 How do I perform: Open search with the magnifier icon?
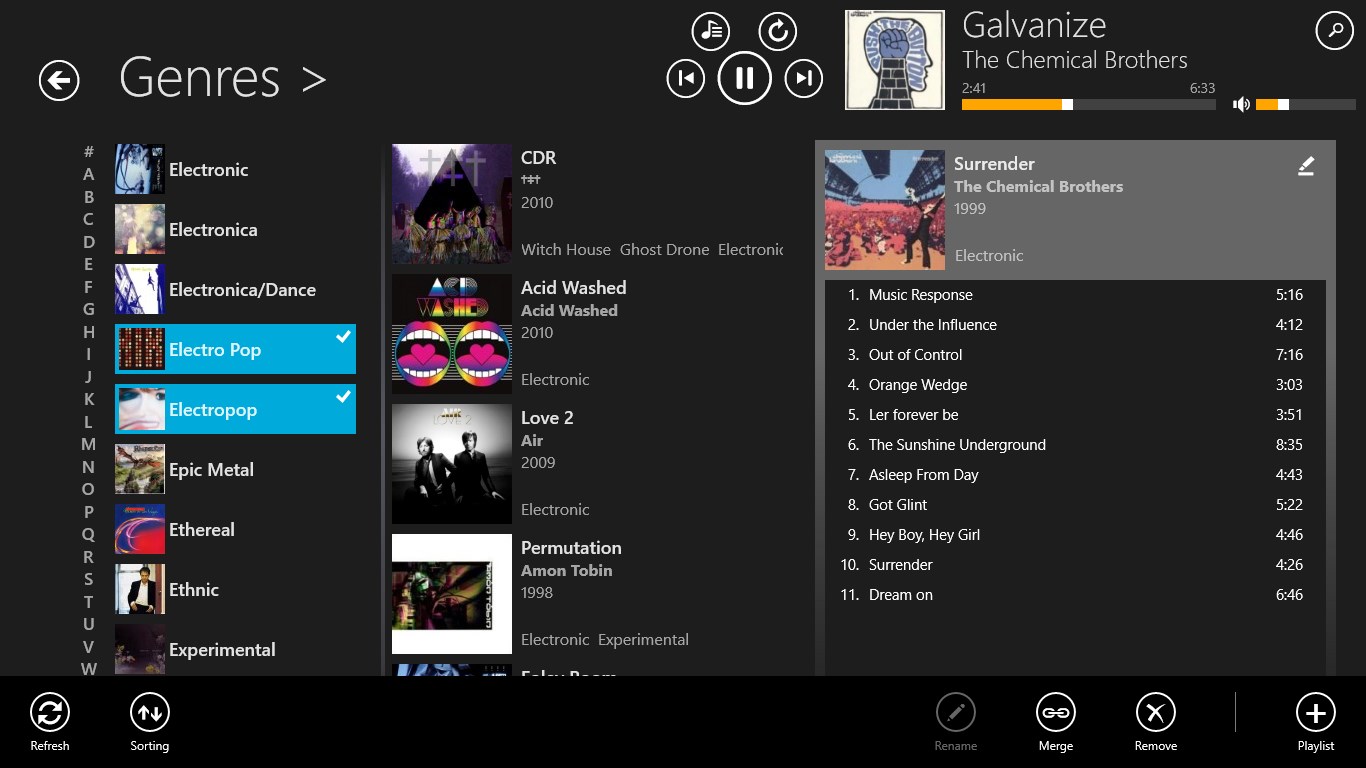1334,32
